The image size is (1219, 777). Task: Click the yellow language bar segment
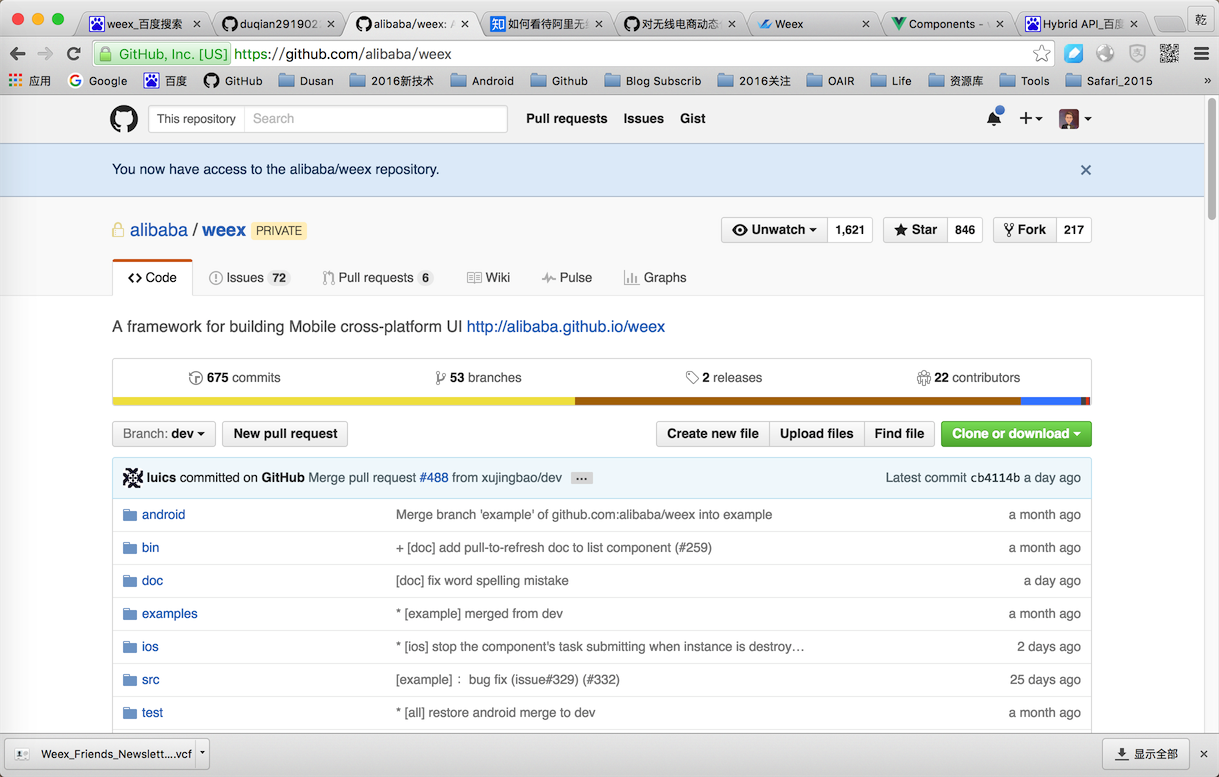(x=344, y=401)
